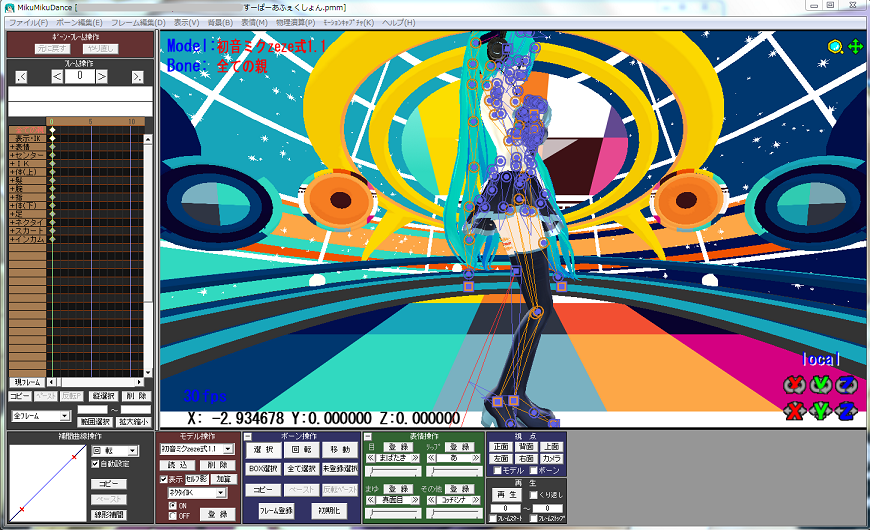
Task: Click next arrow beside コッチミナ morph
Action: 476,500
